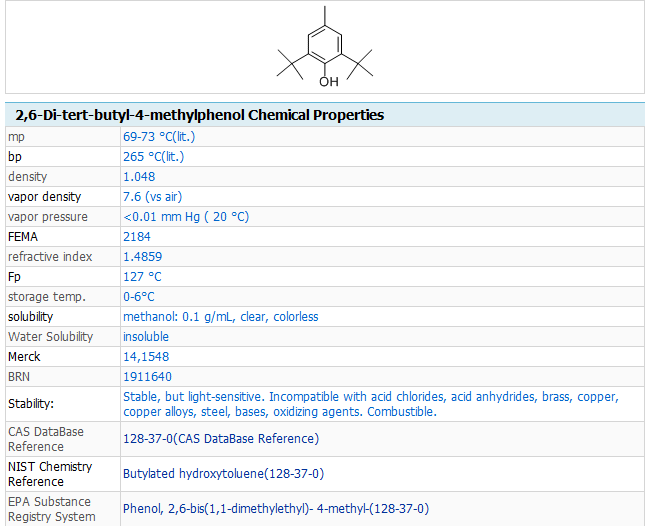Click the Water Solubility value insoluble
The image size is (648, 526).
coord(146,336)
